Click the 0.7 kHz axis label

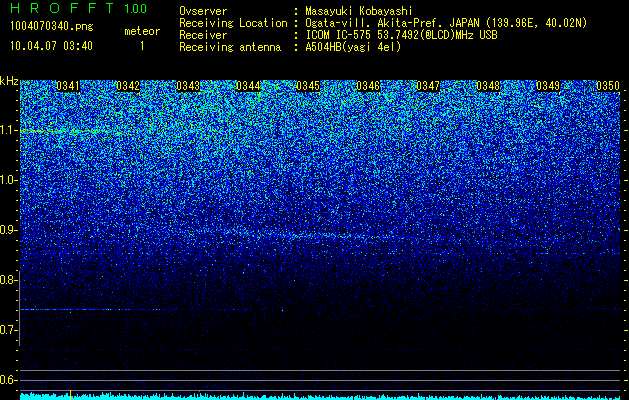tap(9, 330)
